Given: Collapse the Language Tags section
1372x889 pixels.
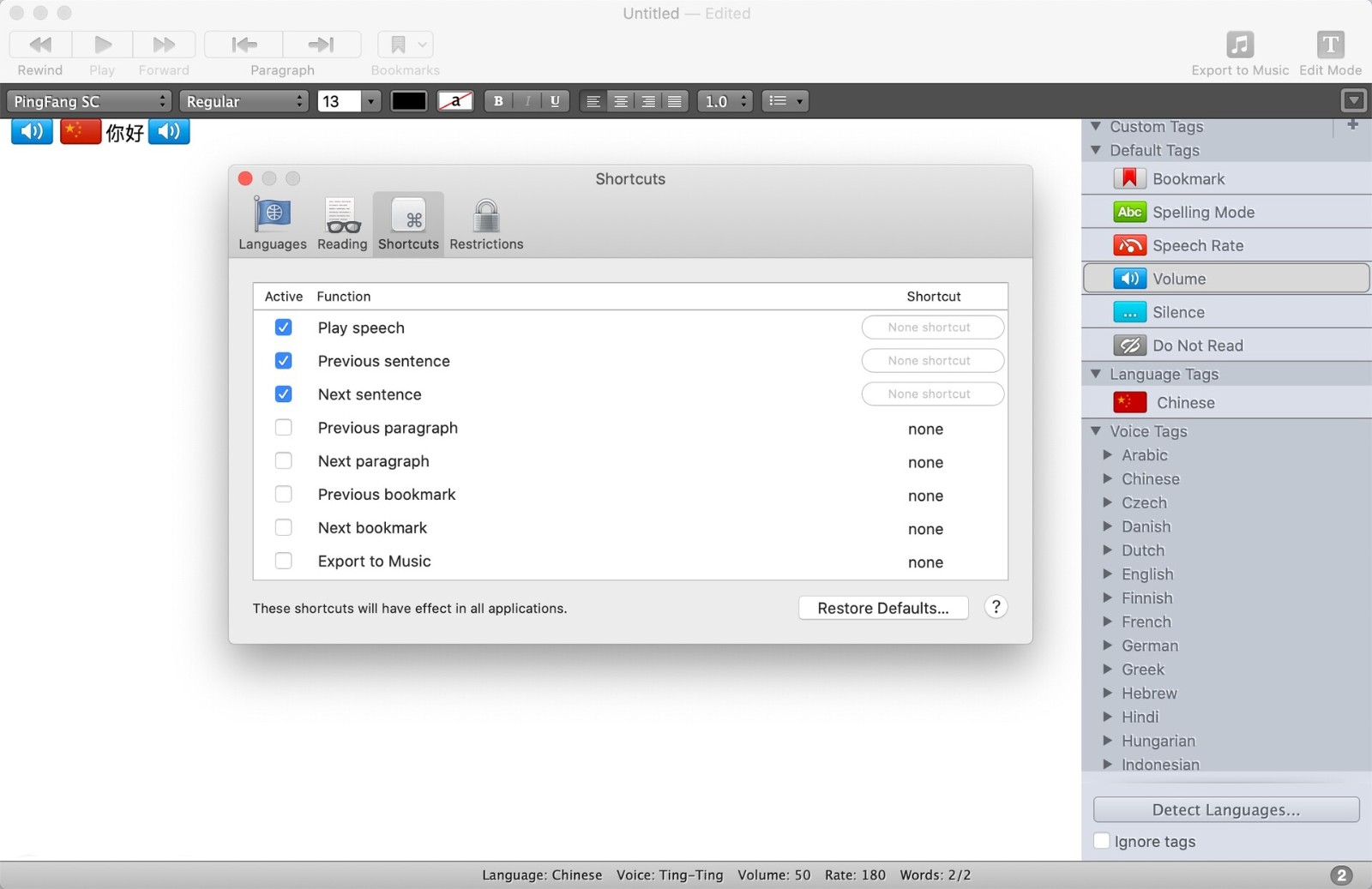Looking at the screenshot, I should pos(1096,374).
